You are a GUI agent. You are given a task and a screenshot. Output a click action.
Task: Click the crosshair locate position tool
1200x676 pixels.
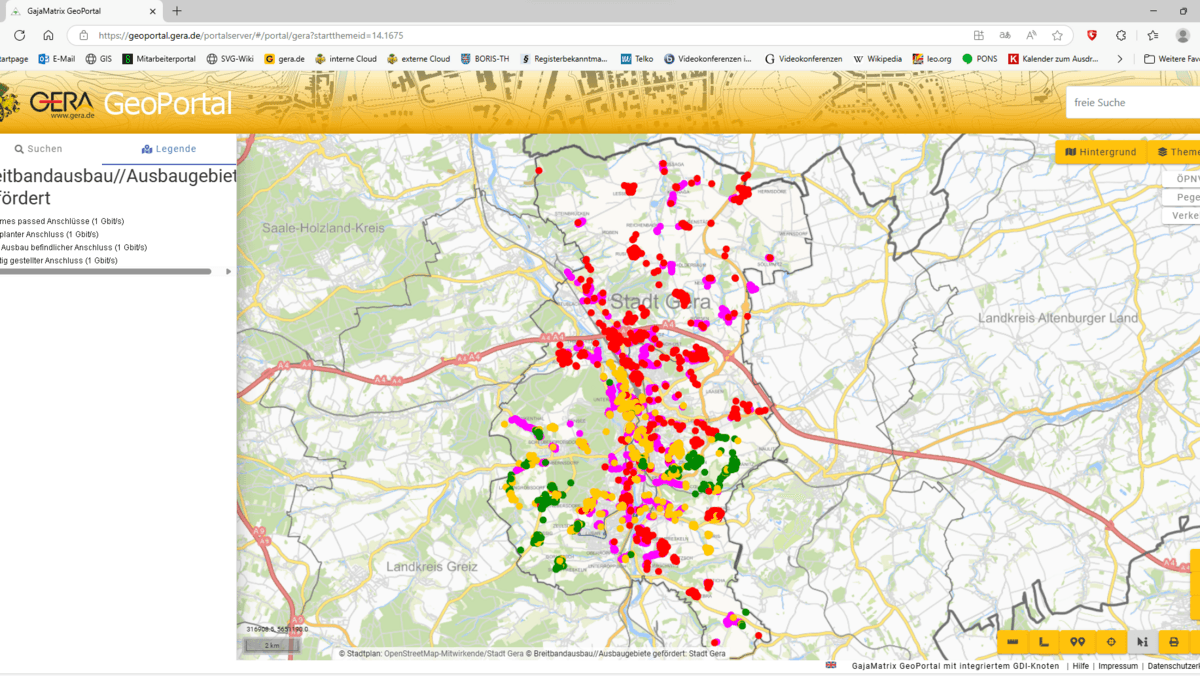[x=1110, y=642]
